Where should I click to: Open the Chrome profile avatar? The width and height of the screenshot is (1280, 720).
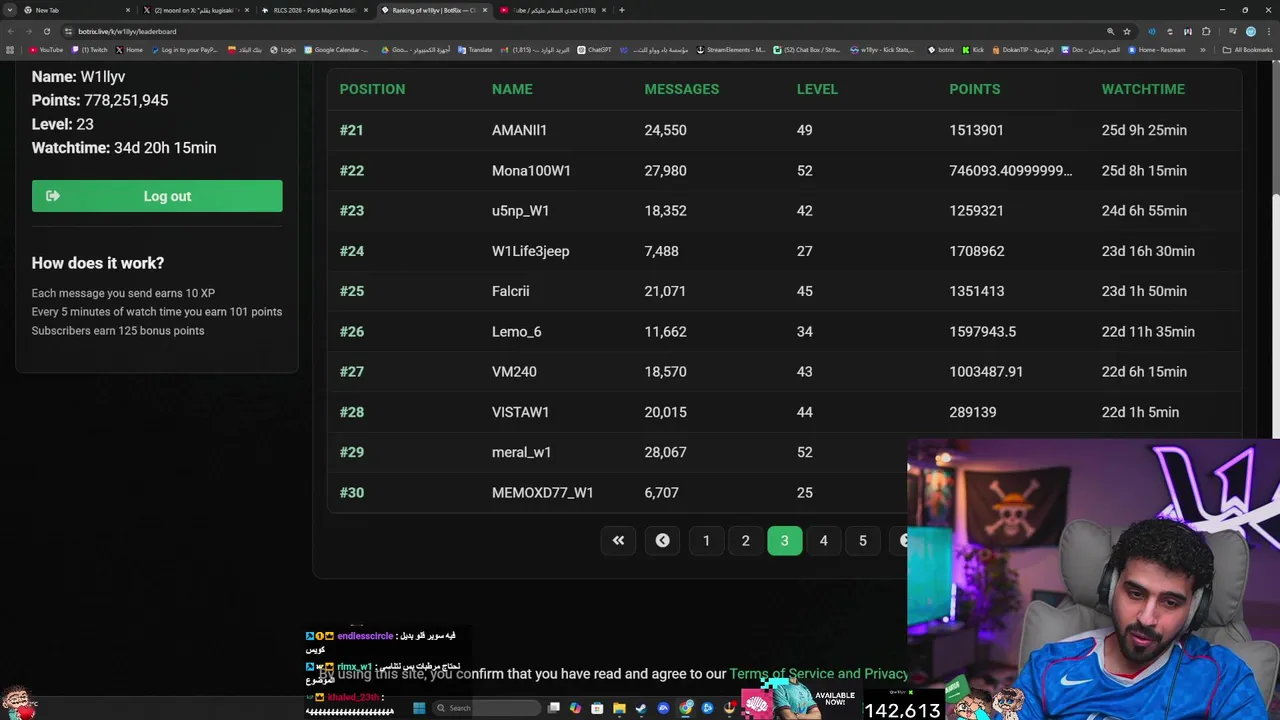click(x=1251, y=31)
